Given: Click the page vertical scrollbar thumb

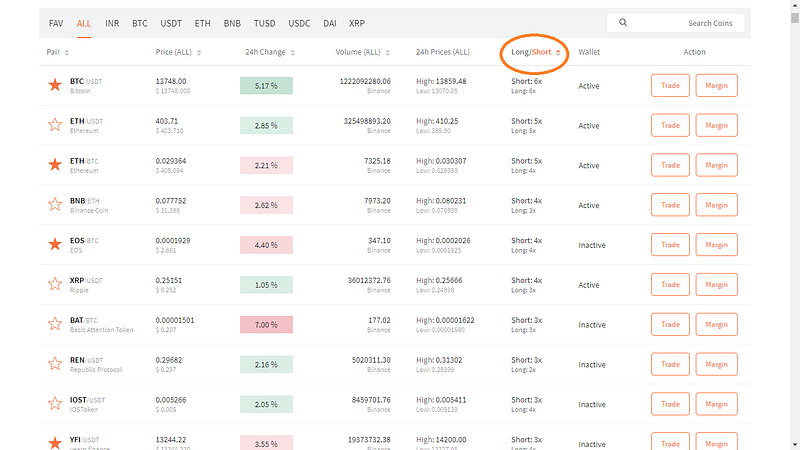Looking at the screenshot, I should [x=794, y=18].
